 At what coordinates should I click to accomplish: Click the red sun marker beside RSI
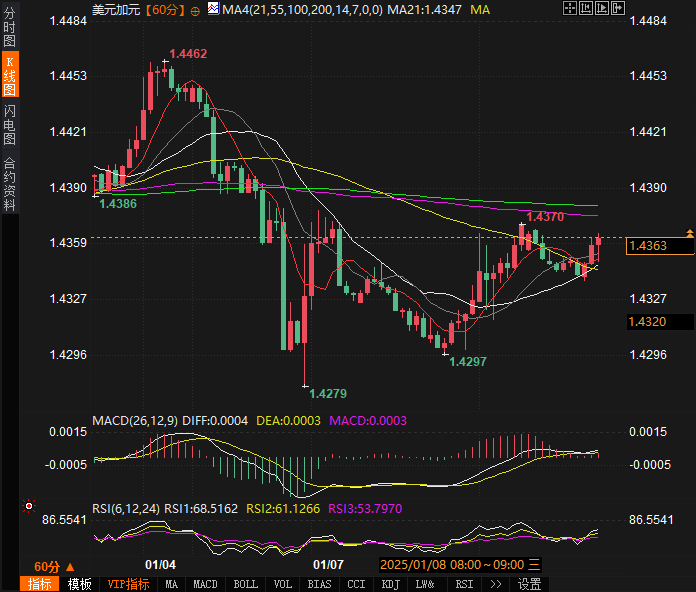coord(30,507)
